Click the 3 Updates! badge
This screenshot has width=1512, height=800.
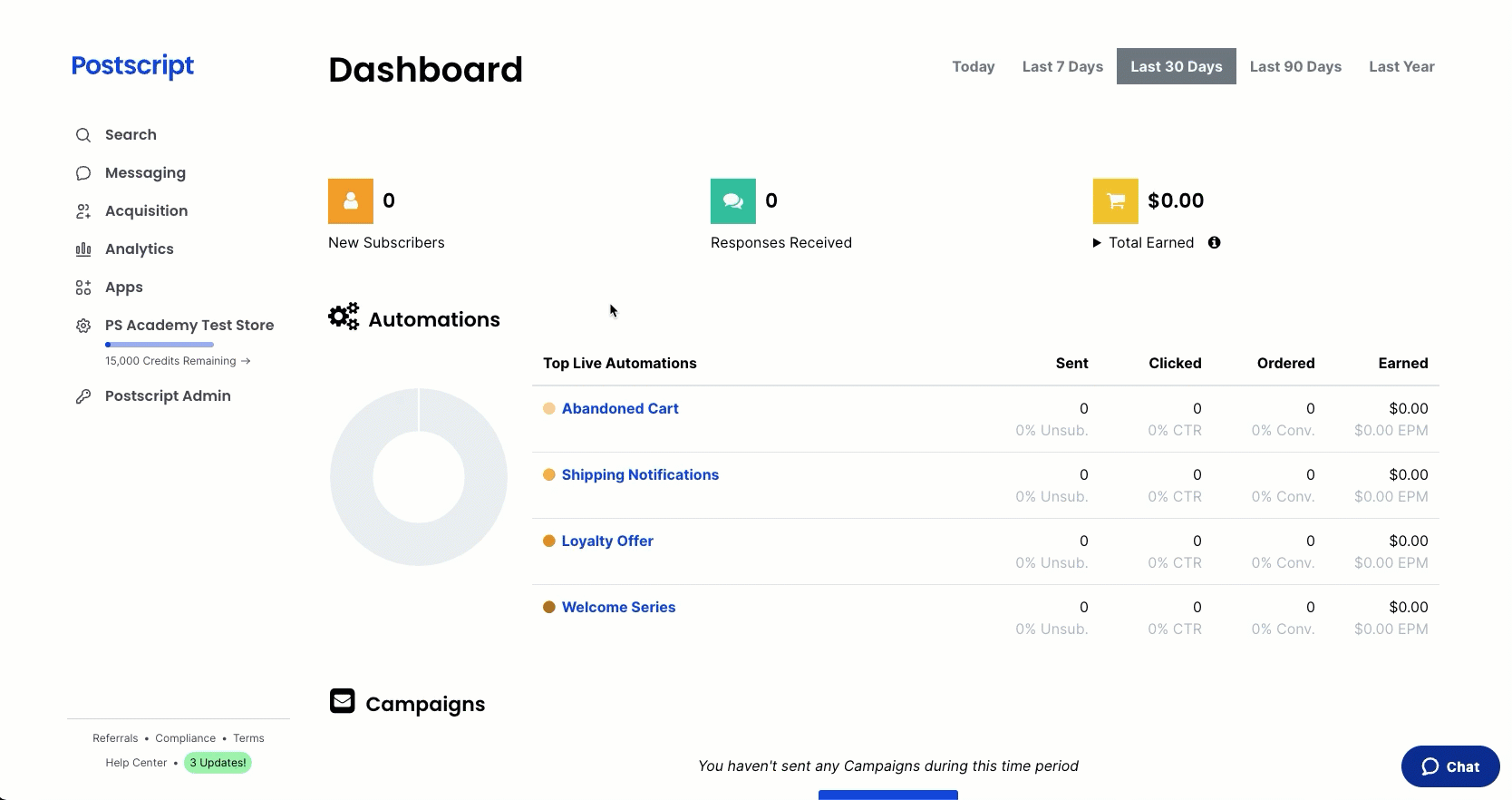pyautogui.click(x=218, y=763)
